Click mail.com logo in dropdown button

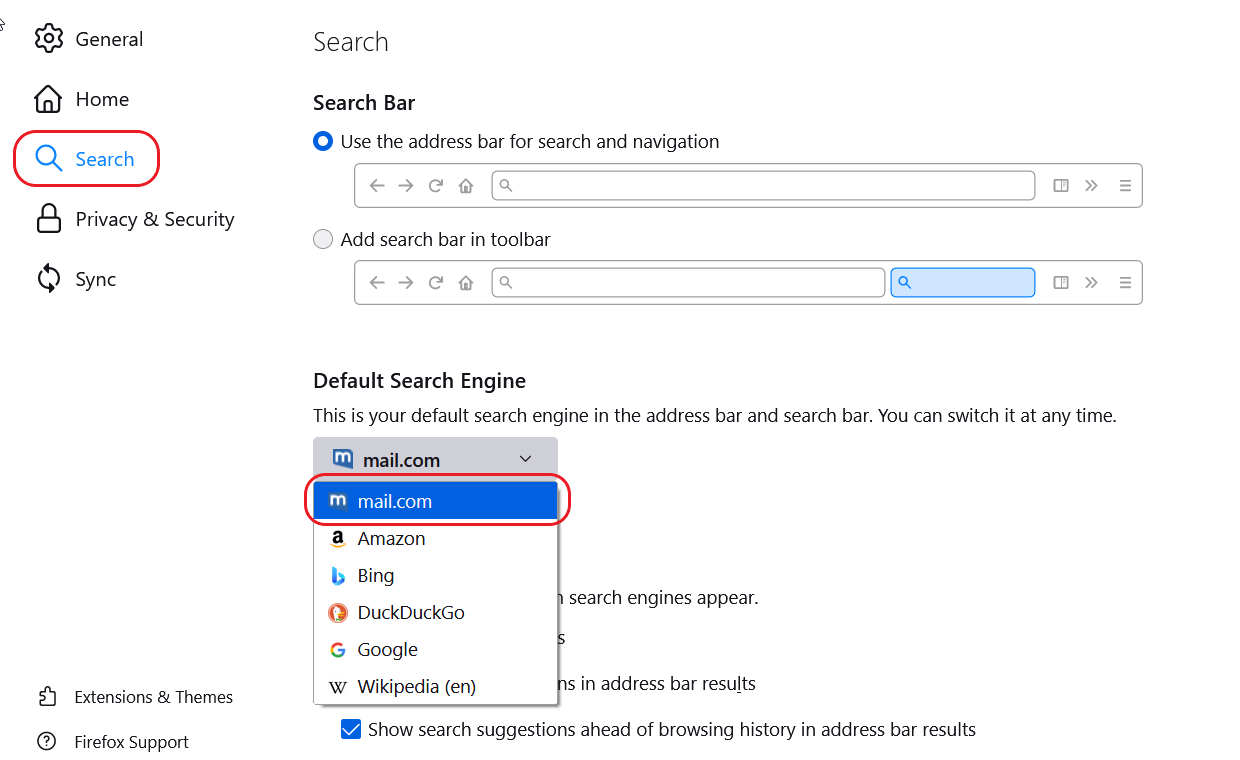[x=343, y=460]
